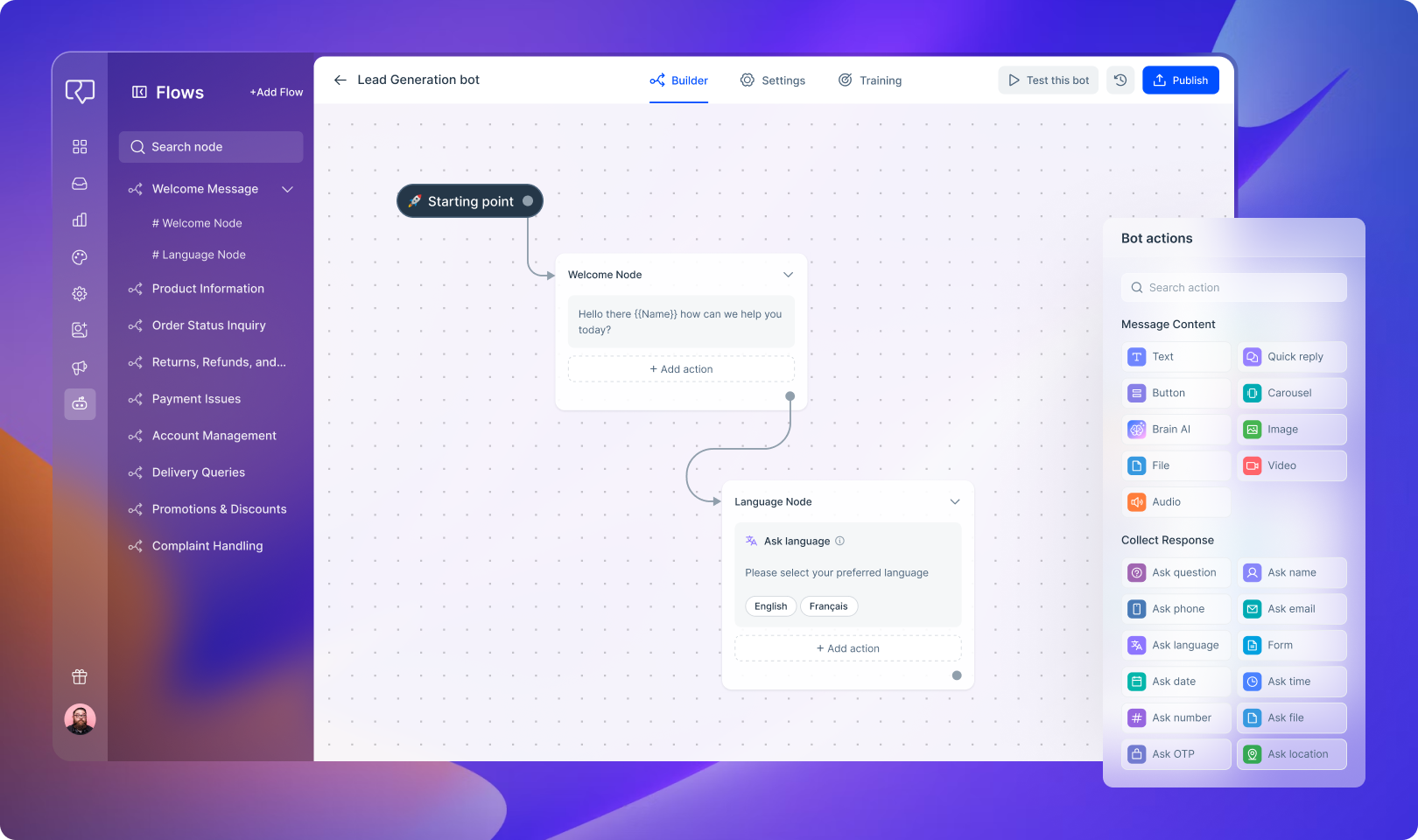Open the theme Palette icon in sidebar
The width and height of the screenshot is (1418, 840).
[x=80, y=257]
